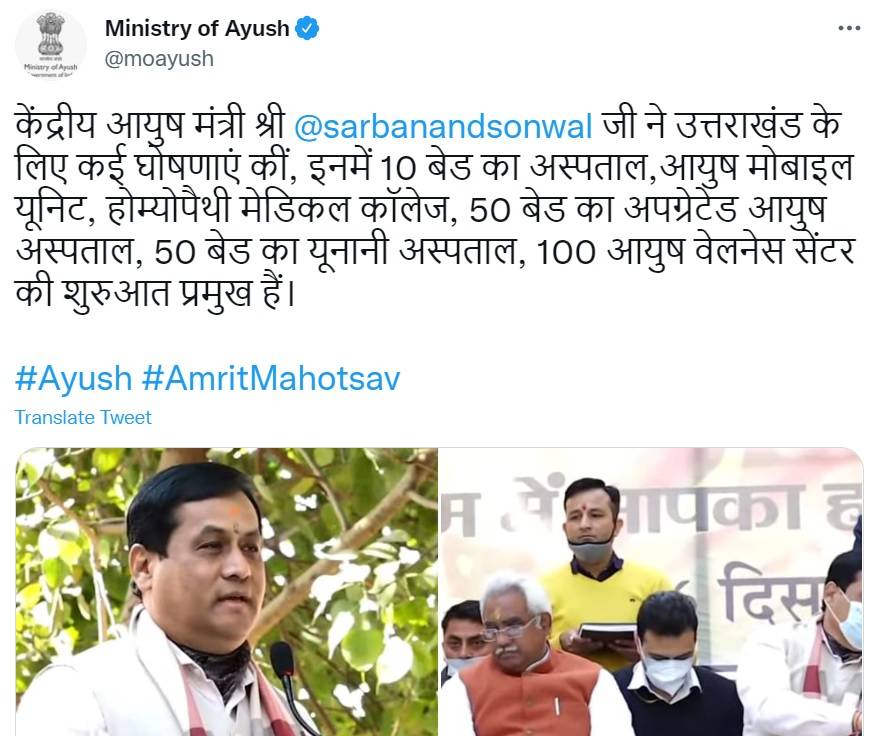Click the blue verified badge icon
Viewport: 885px width, 736px height.
tap(308, 29)
